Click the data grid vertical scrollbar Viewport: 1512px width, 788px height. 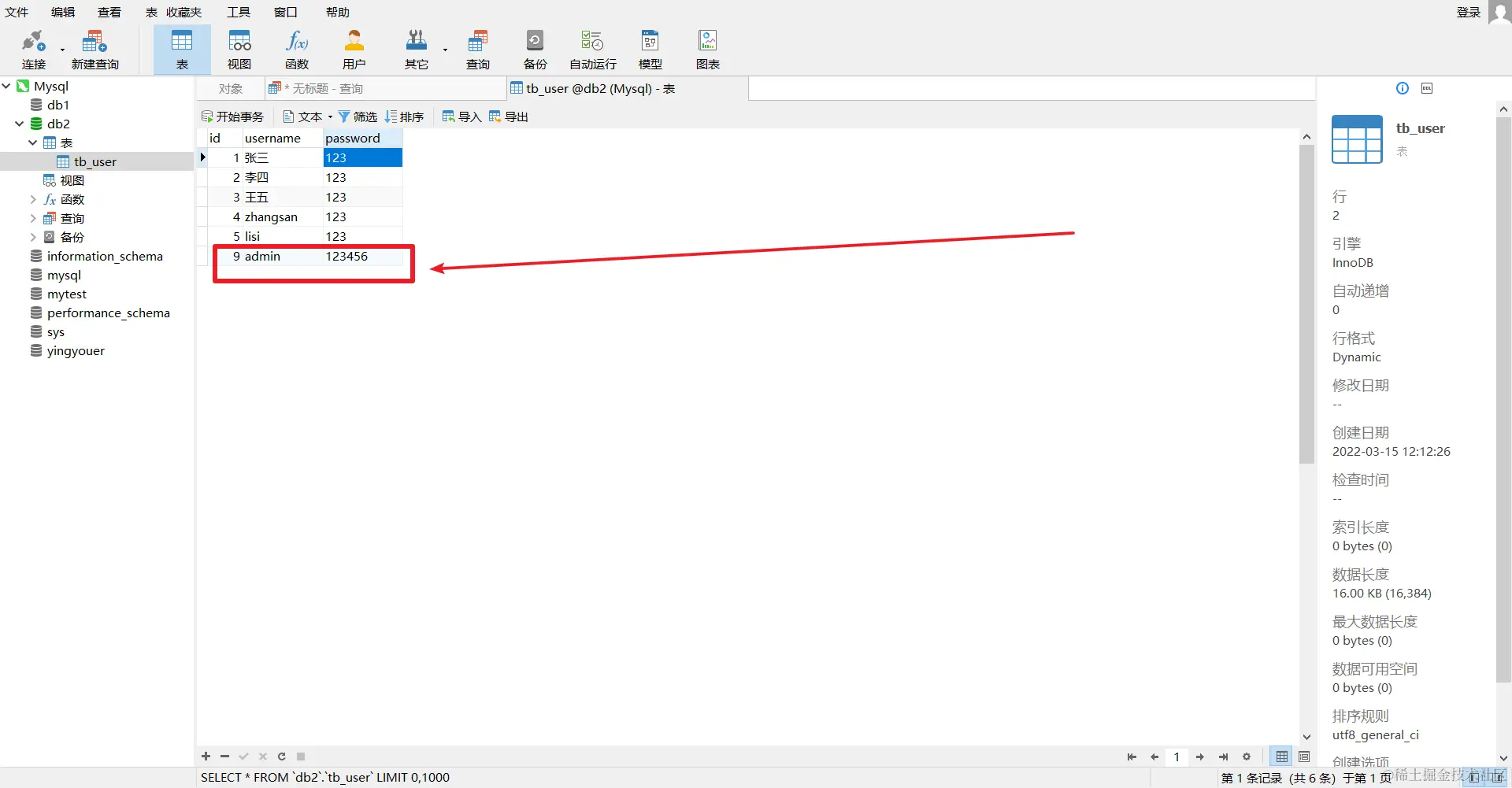[1306, 303]
